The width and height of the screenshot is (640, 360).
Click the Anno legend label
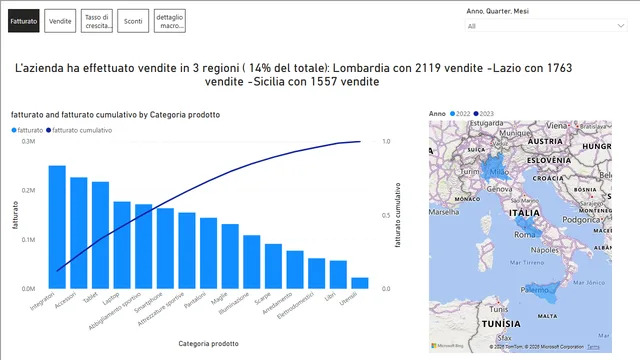tap(437, 113)
